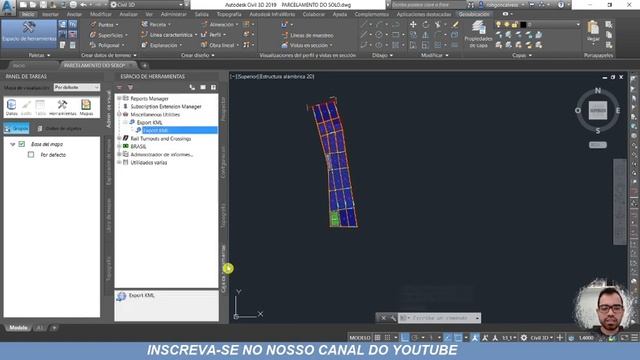Expand the Modificar panel dropdown
Image resolution: width=640 pixels, height=360 pixels.
point(435,55)
